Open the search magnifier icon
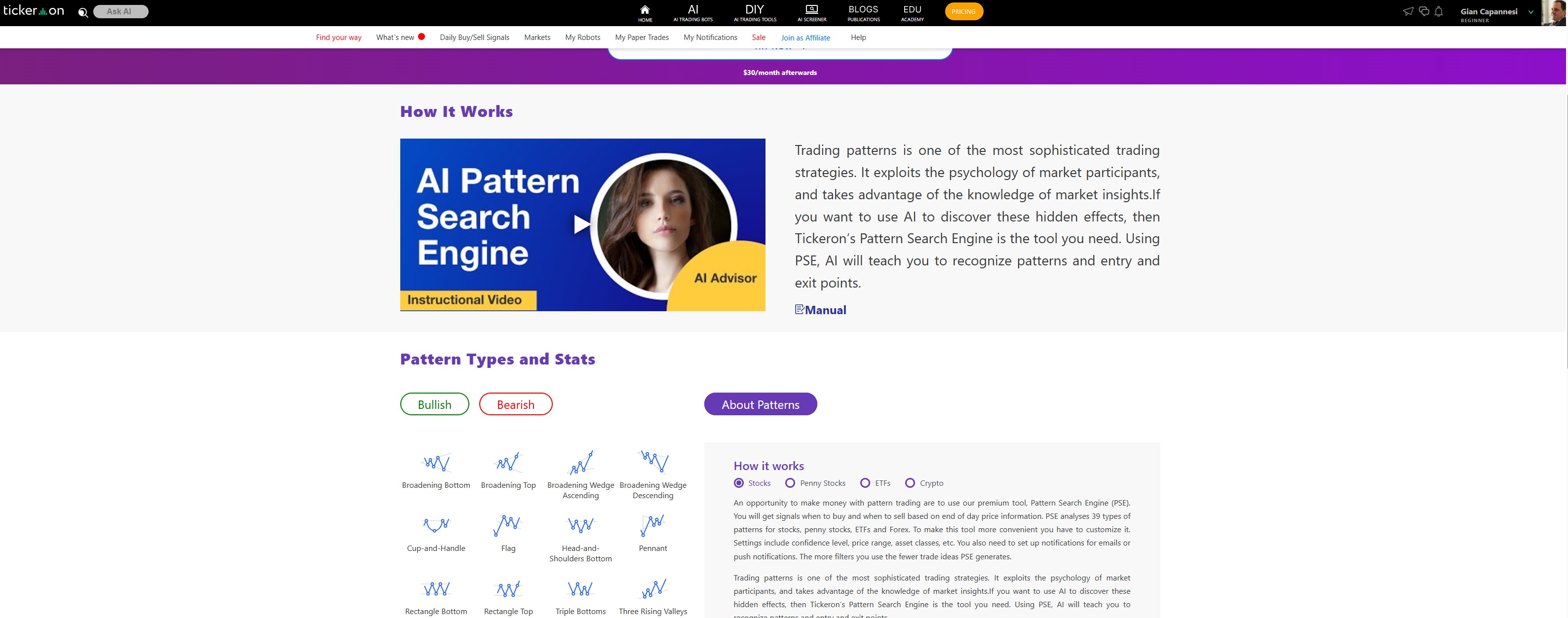The image size is (1568, 618). 83,12
